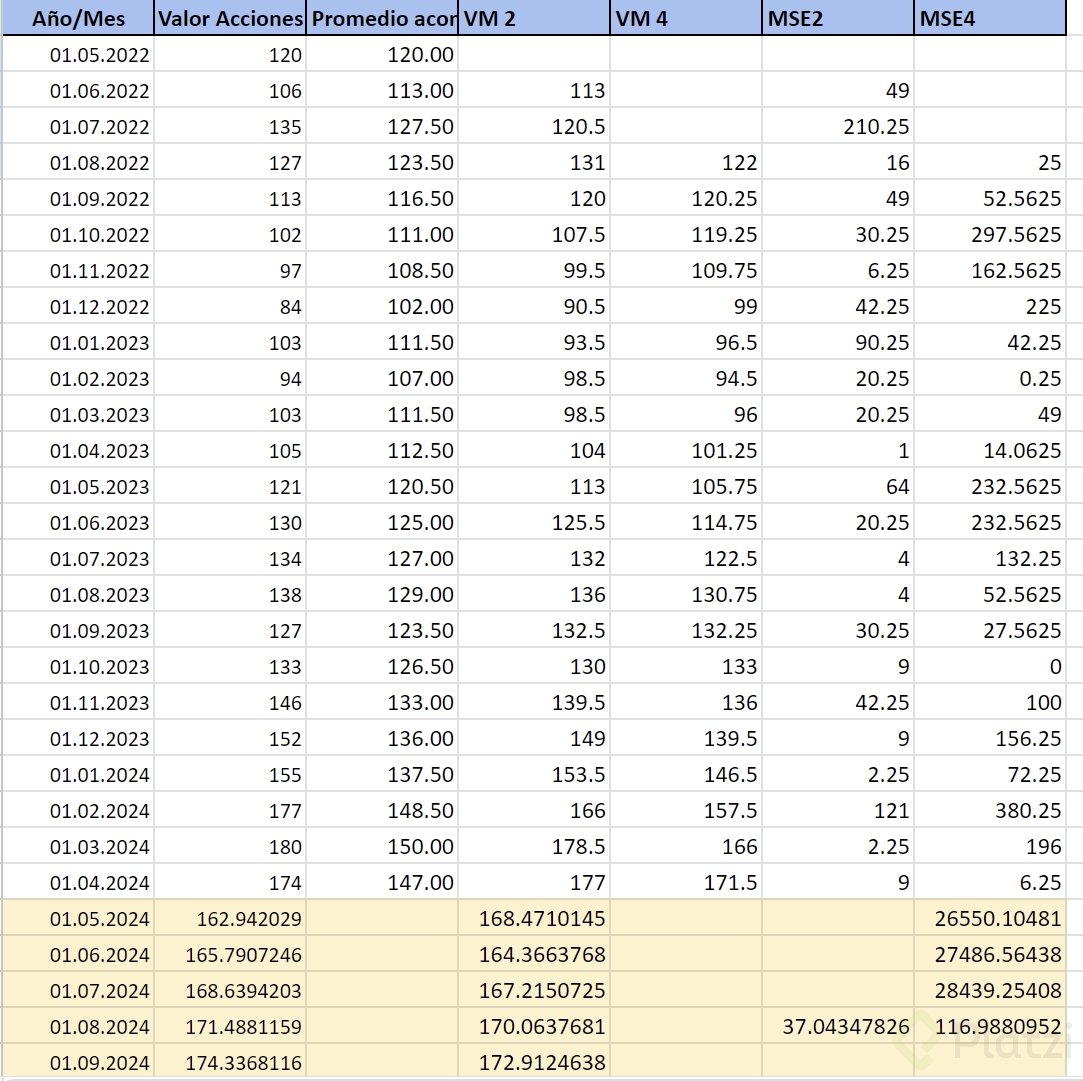Select the MSE4 column header cell
This screenshot has height=1081, width=1083.
tap(990, 18)
